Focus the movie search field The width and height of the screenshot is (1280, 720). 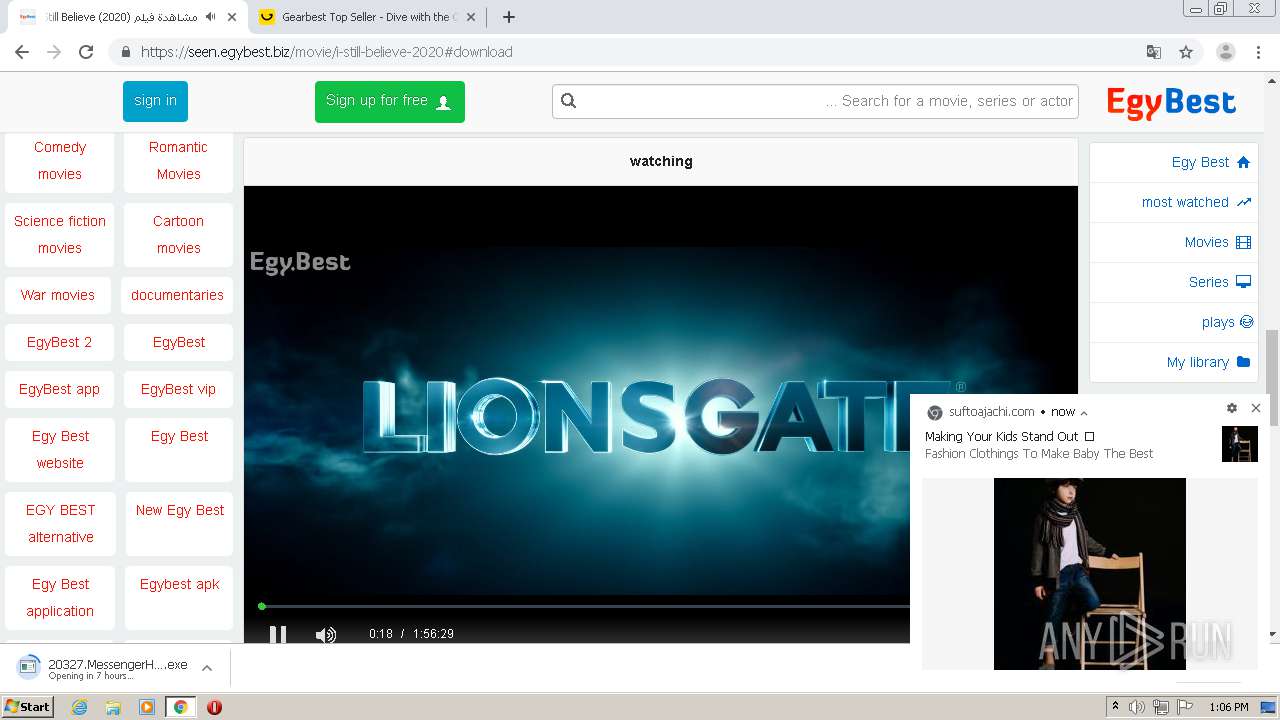click(815, 101)
